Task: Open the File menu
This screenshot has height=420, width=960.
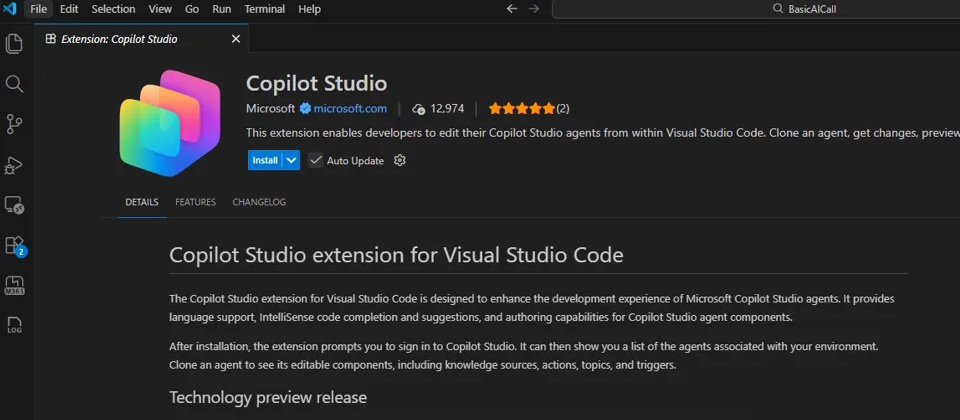Action: tap(39, 9)
